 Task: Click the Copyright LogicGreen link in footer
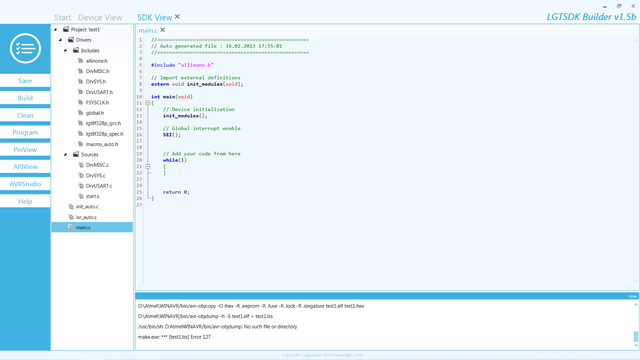tap(322, 355)
